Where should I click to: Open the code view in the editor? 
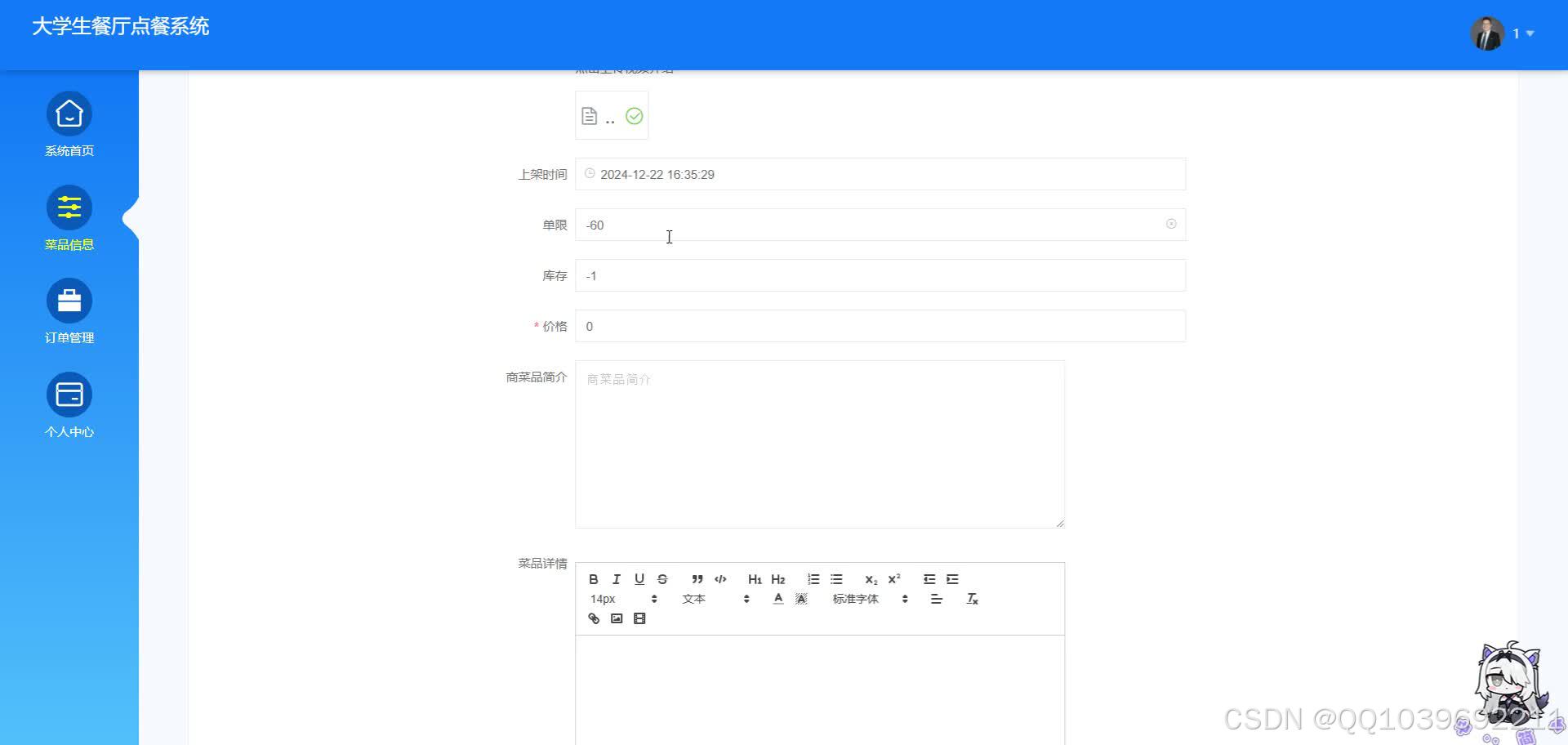tap(721, 579)
